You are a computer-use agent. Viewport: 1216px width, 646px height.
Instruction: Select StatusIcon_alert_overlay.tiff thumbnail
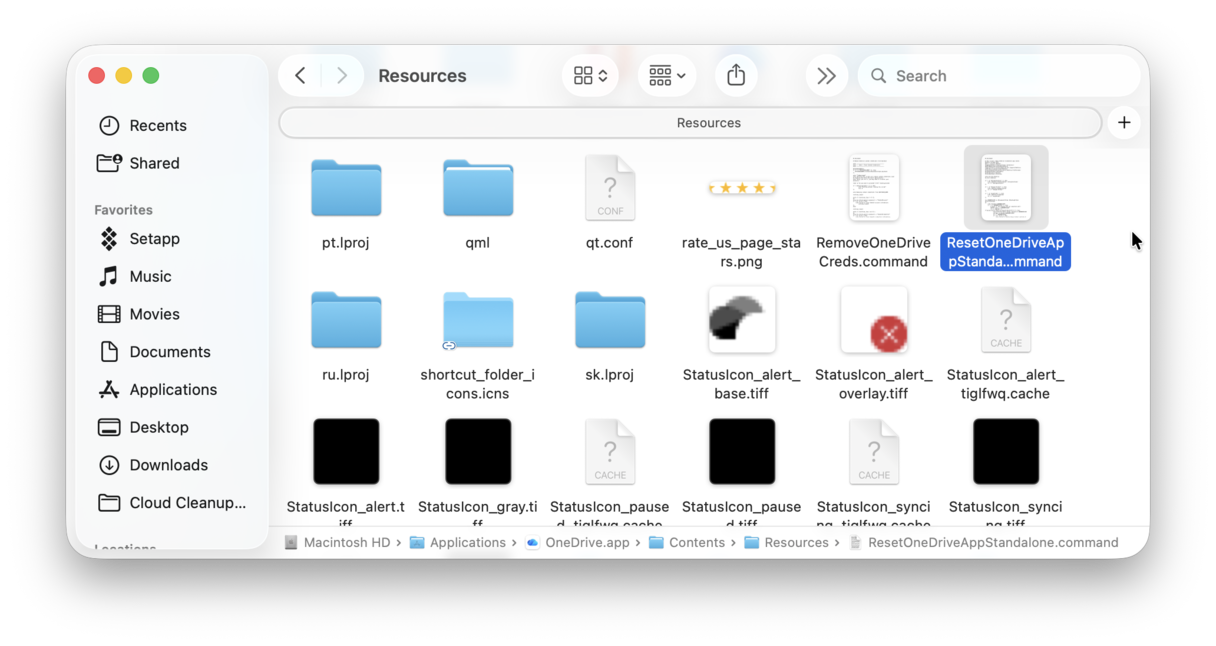click(874, 320)
